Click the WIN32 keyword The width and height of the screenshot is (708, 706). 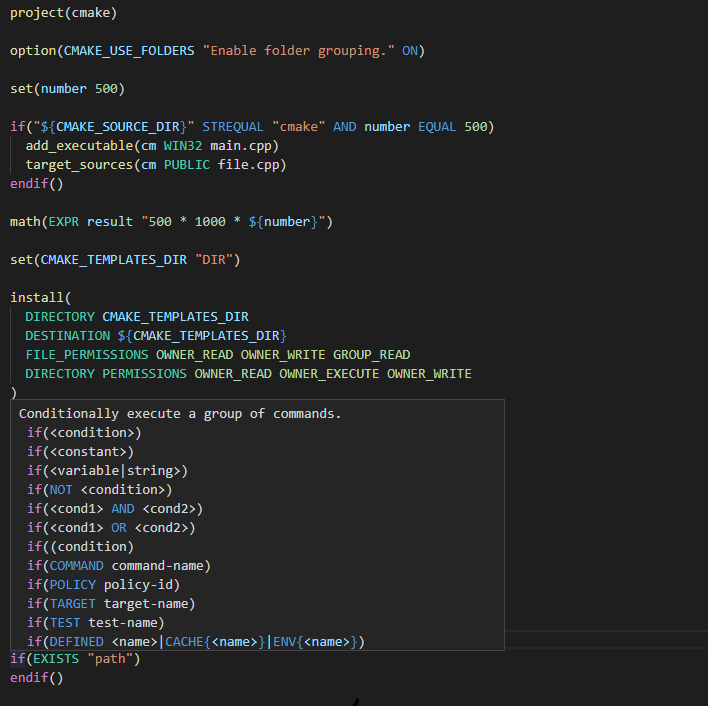coord(183,145)
